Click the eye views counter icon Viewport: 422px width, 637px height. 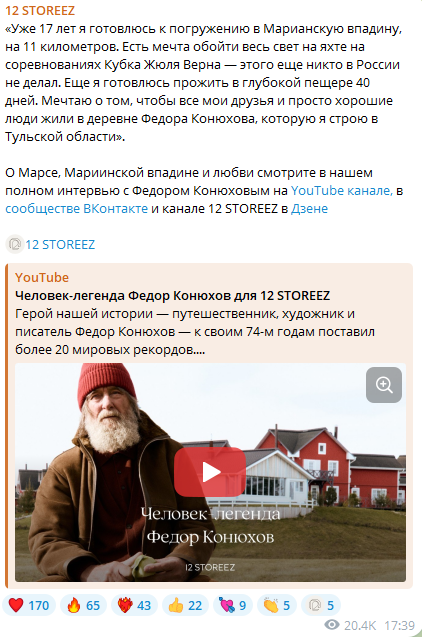[332, 624]
